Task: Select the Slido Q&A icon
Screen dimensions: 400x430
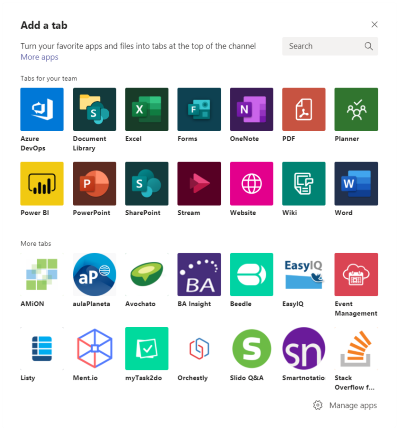Action: [x=251, y=348]
